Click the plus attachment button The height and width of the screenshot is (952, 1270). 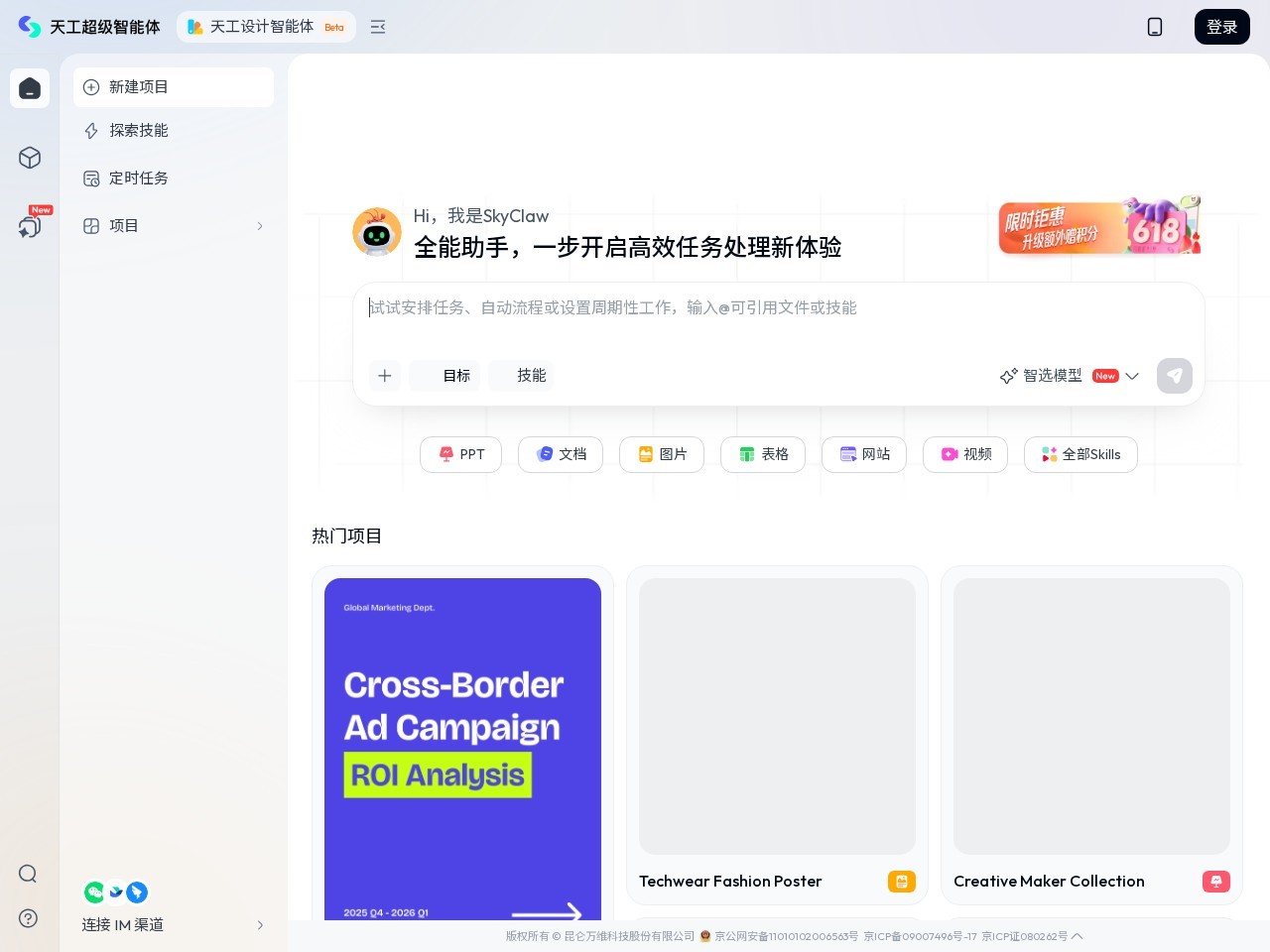[x=385, y=376]
